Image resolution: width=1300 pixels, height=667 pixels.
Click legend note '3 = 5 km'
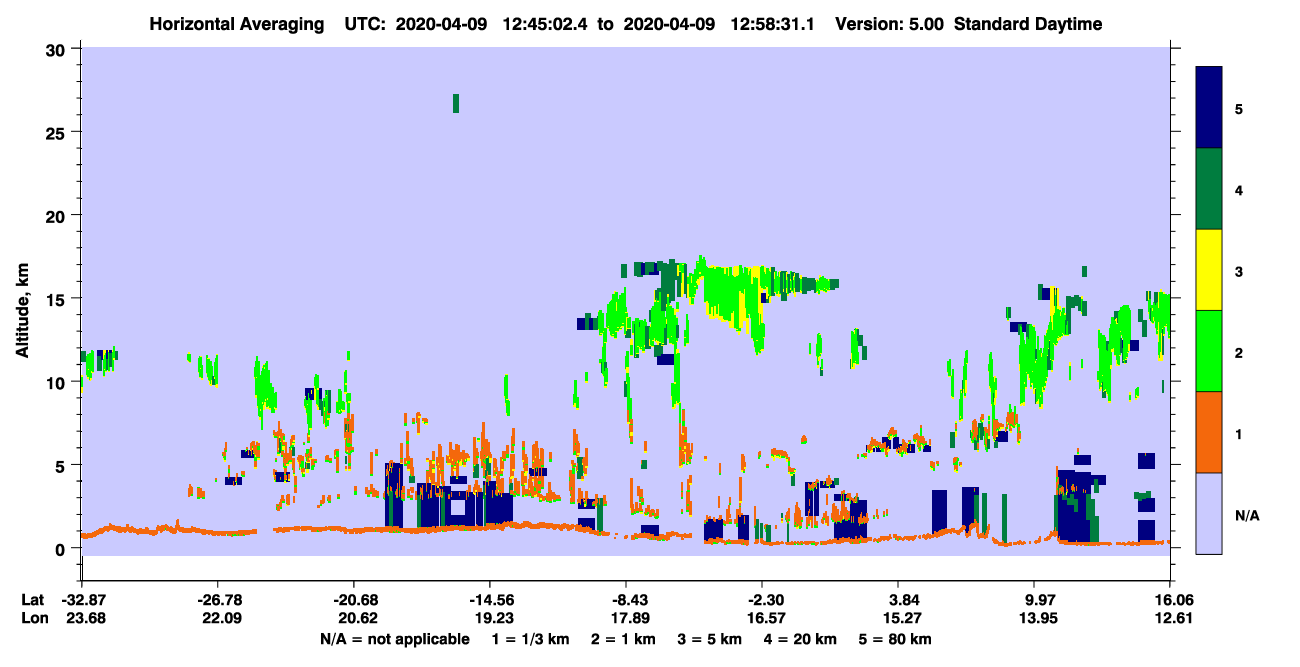tap(711, 639)
